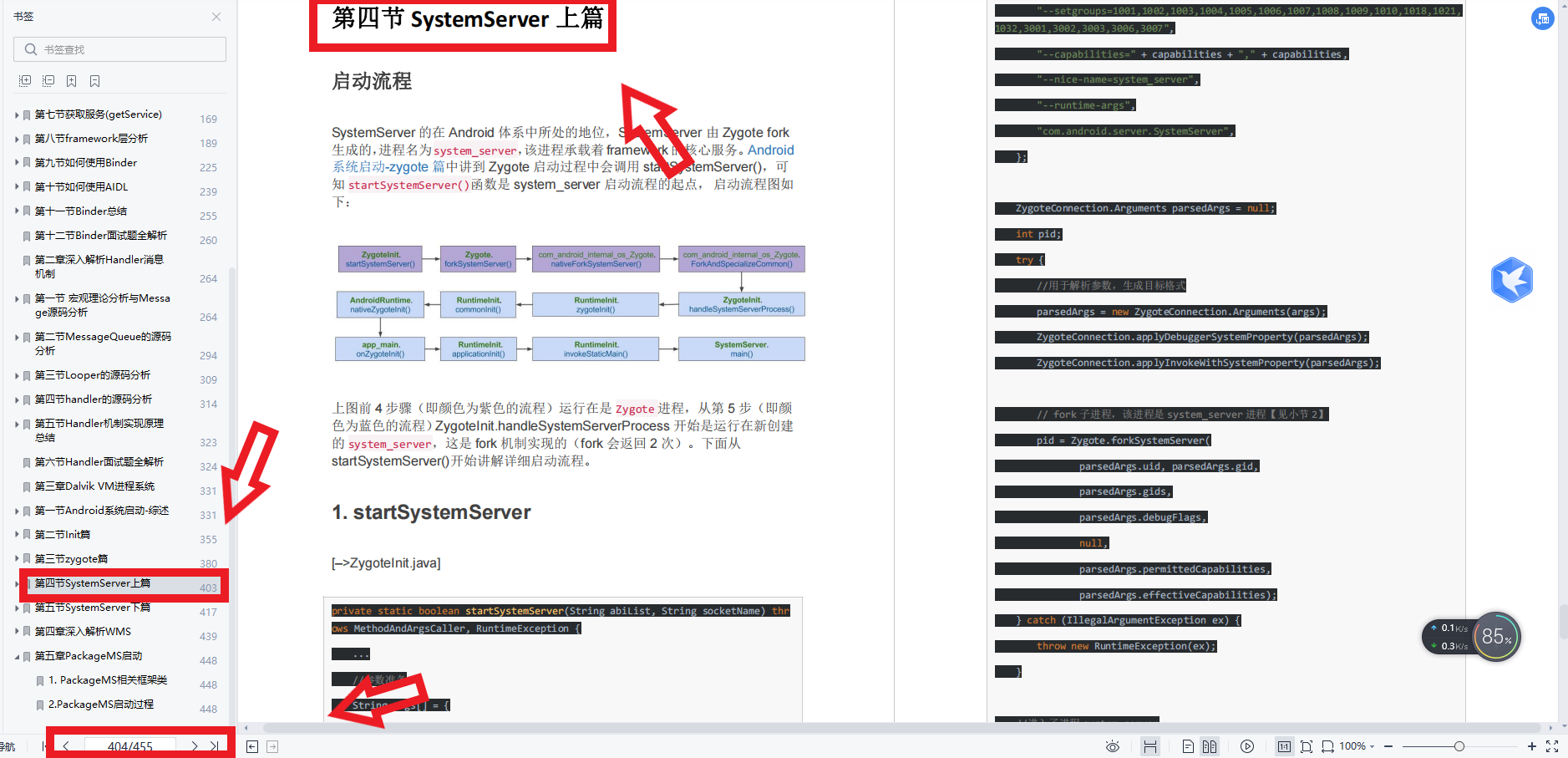Switch to two-page view
Viewport: 1568px width, 758px height.
coord(1210,746)
